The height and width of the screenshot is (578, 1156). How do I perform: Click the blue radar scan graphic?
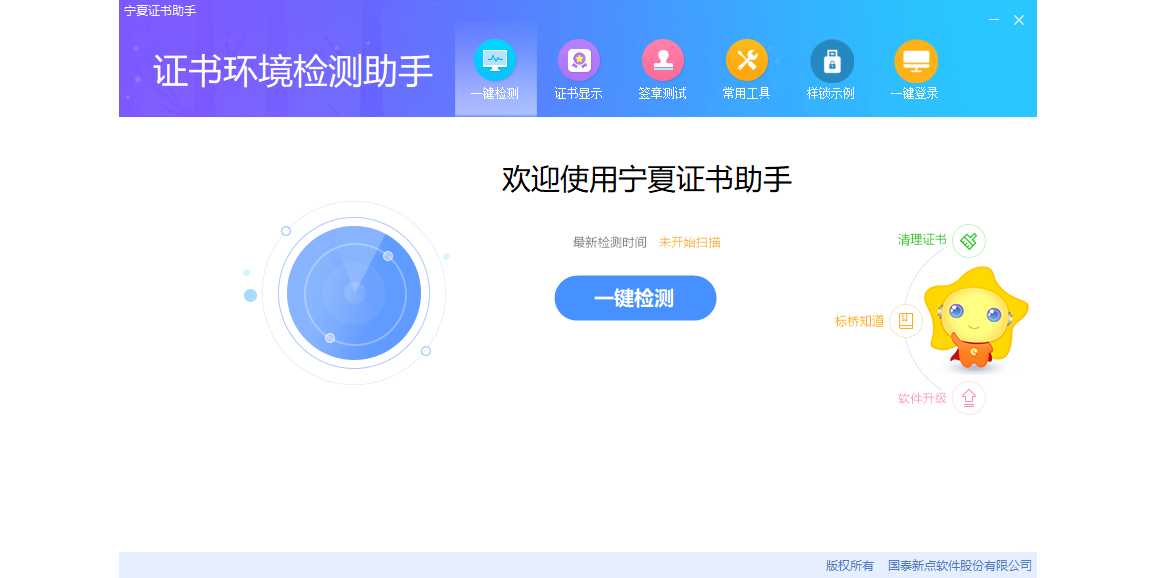pos(354,293)
